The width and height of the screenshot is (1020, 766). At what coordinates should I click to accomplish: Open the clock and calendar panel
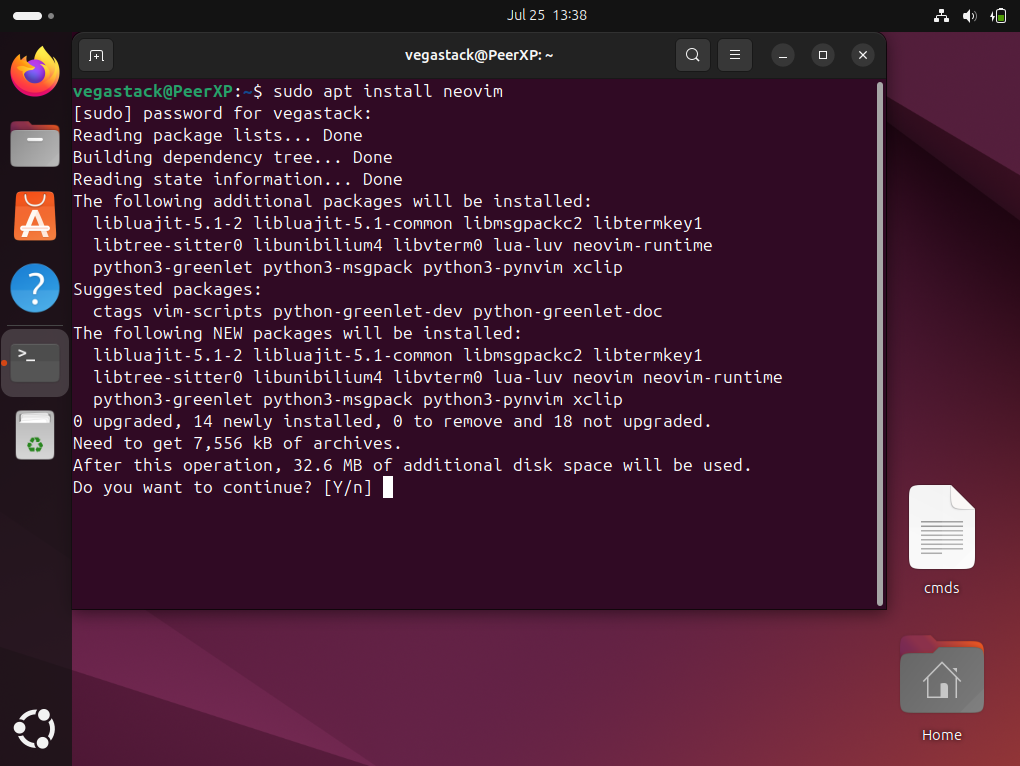click(x=546, y=15)
